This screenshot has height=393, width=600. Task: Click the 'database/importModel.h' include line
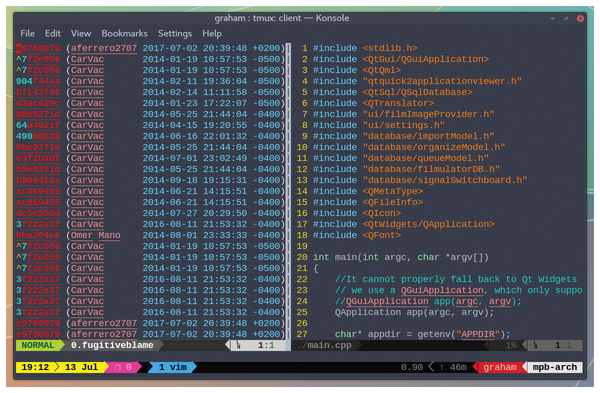pyautogui.click(x=403, y=136)
